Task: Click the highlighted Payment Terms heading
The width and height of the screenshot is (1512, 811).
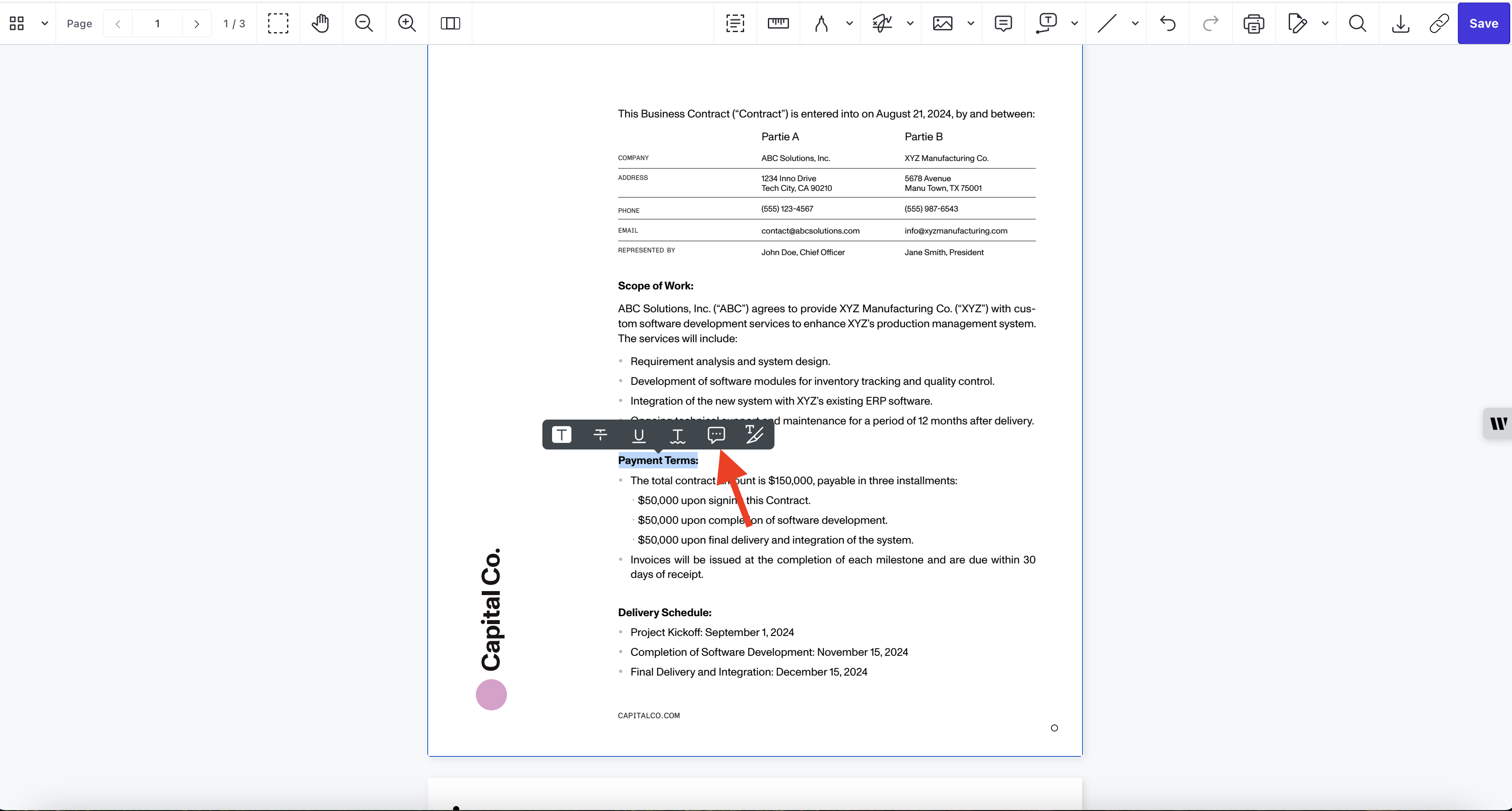Action: 658,460
